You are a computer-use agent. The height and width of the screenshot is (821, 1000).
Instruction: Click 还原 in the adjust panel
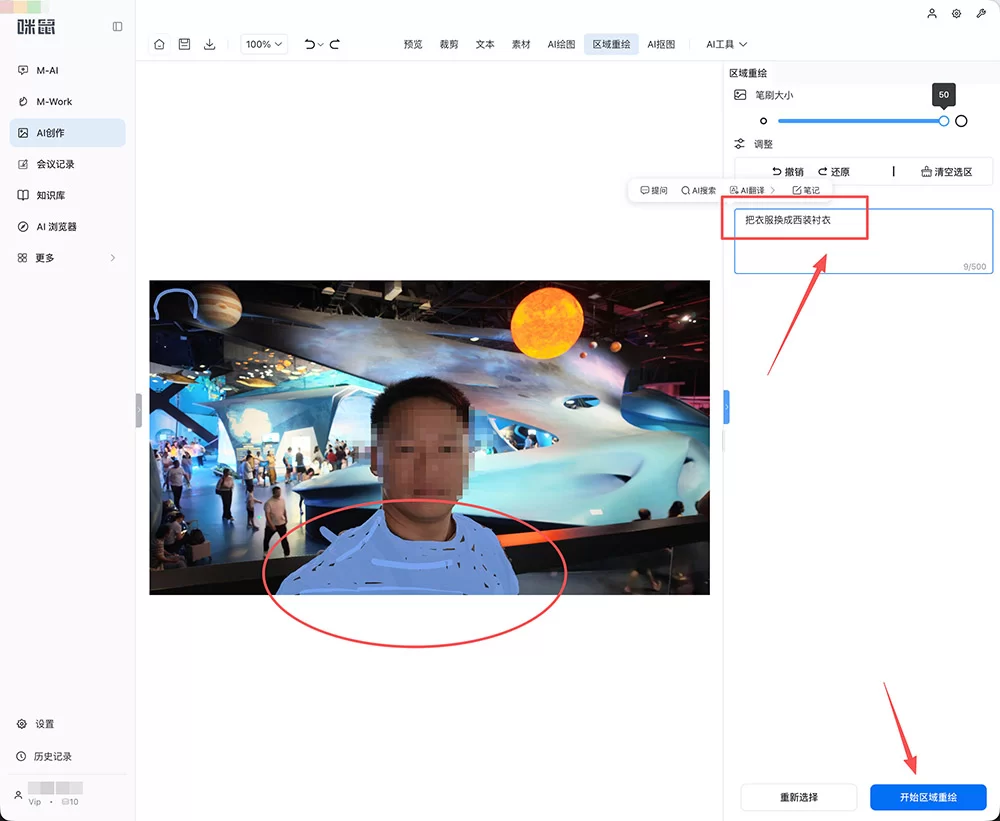[834, 172]
